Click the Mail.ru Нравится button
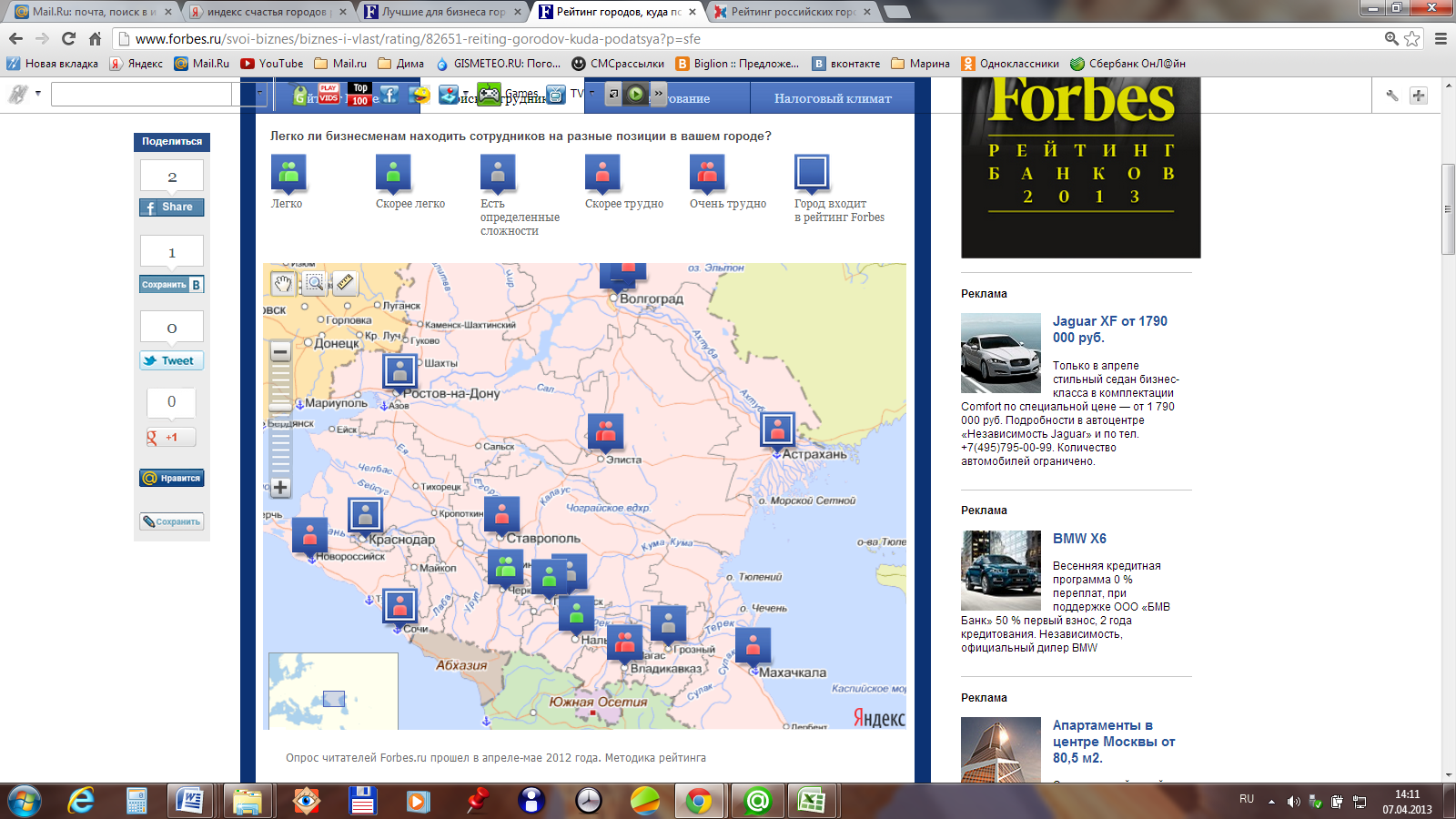 pos(172,478)
